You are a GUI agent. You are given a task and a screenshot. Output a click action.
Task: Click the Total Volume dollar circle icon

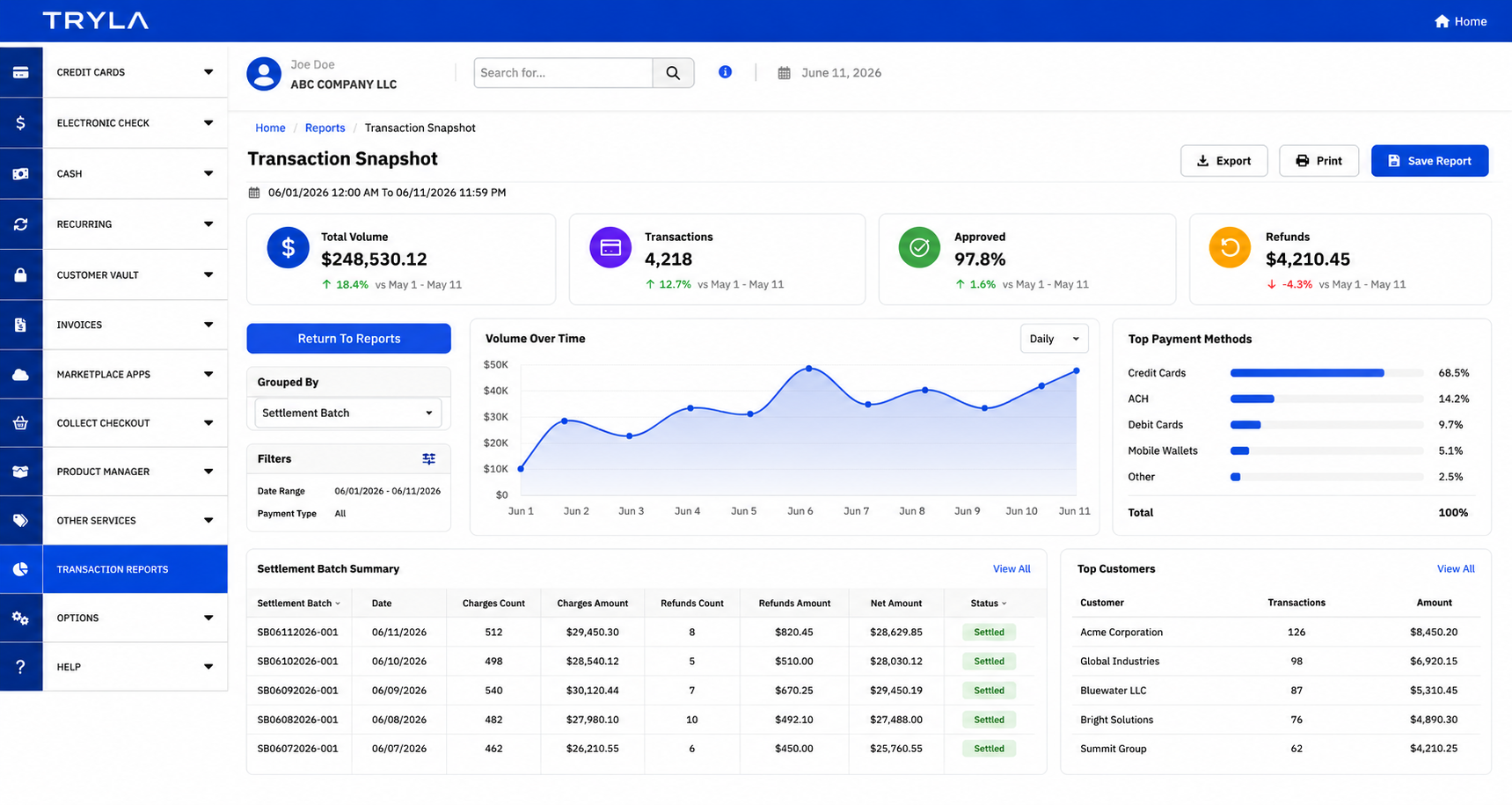click(x=288, y=248)
